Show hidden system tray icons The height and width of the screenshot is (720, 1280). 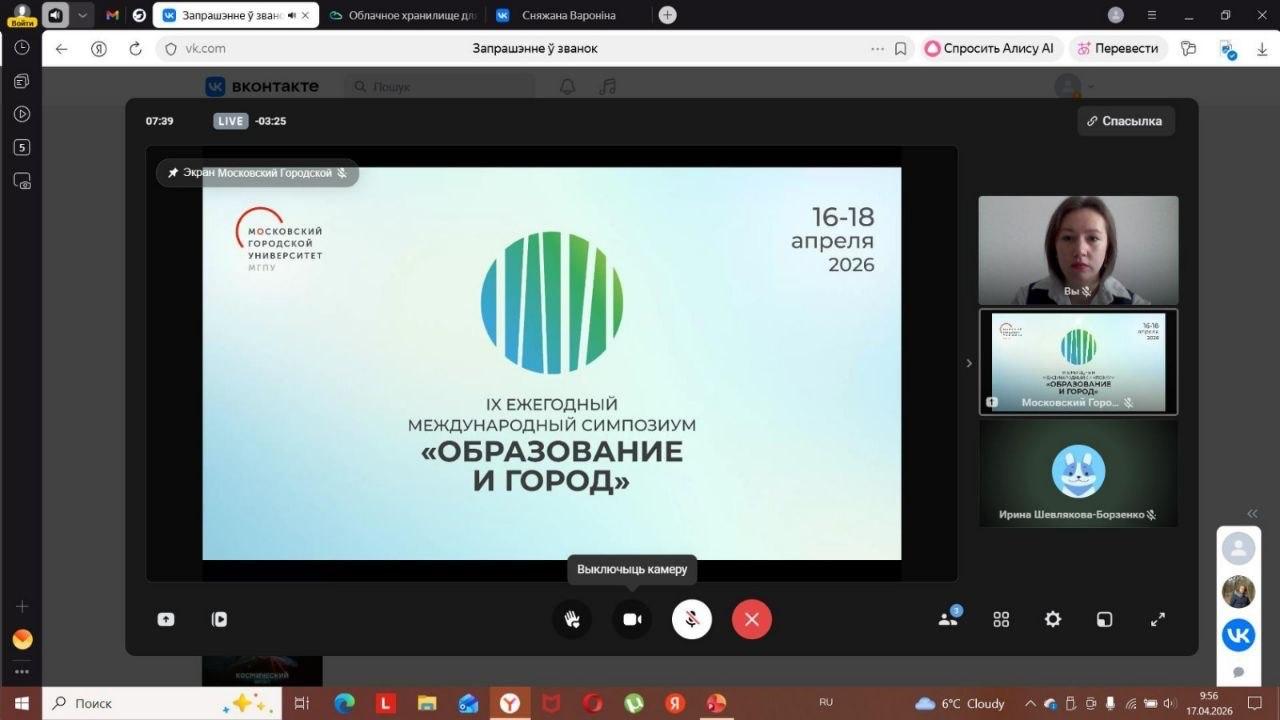(x=1030, y=703)
